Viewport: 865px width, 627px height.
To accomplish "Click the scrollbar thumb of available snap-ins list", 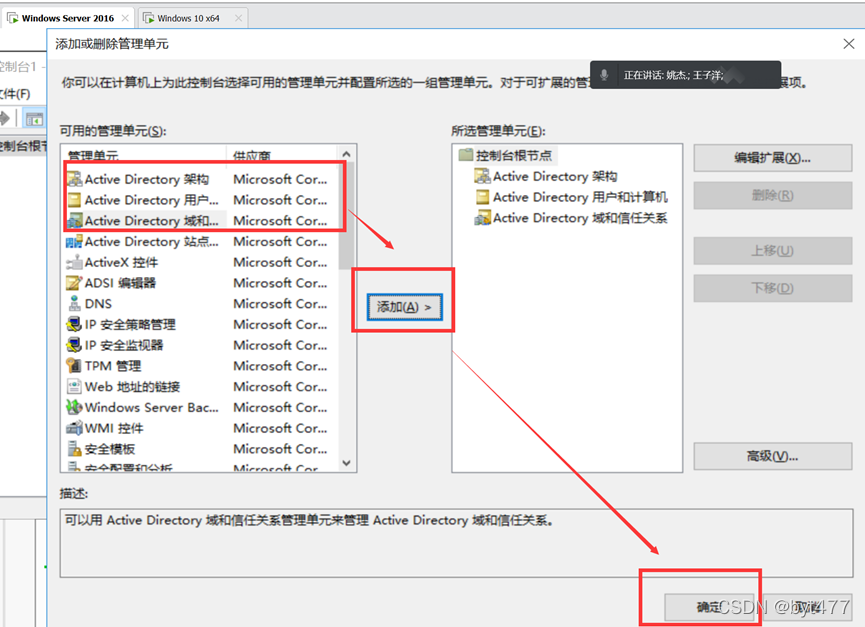I will click(346, 216).
